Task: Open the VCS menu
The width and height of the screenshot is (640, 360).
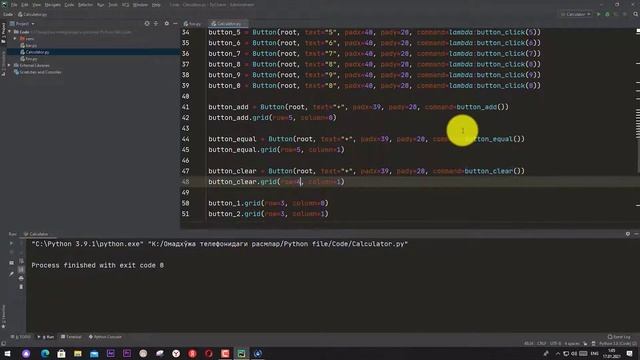Action: tap(126, 5)
